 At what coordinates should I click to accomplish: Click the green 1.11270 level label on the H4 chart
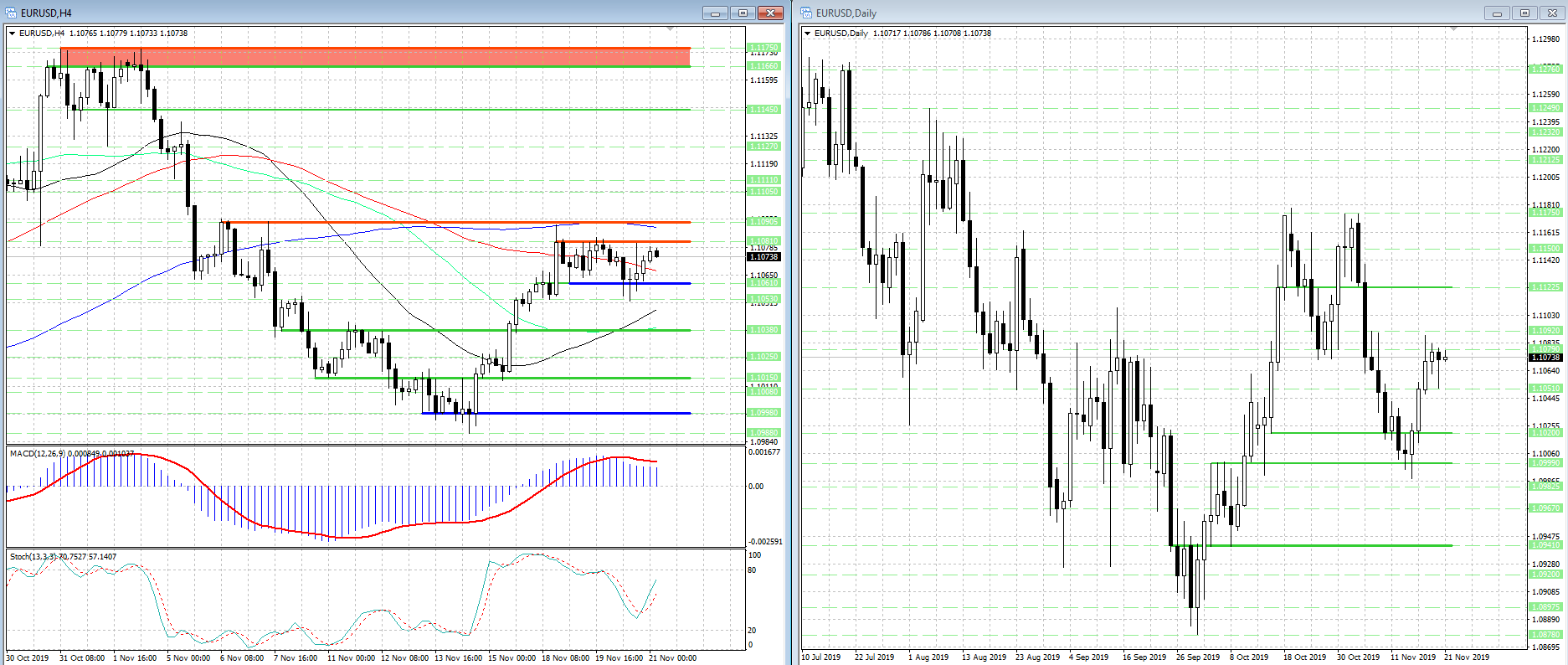763,147
